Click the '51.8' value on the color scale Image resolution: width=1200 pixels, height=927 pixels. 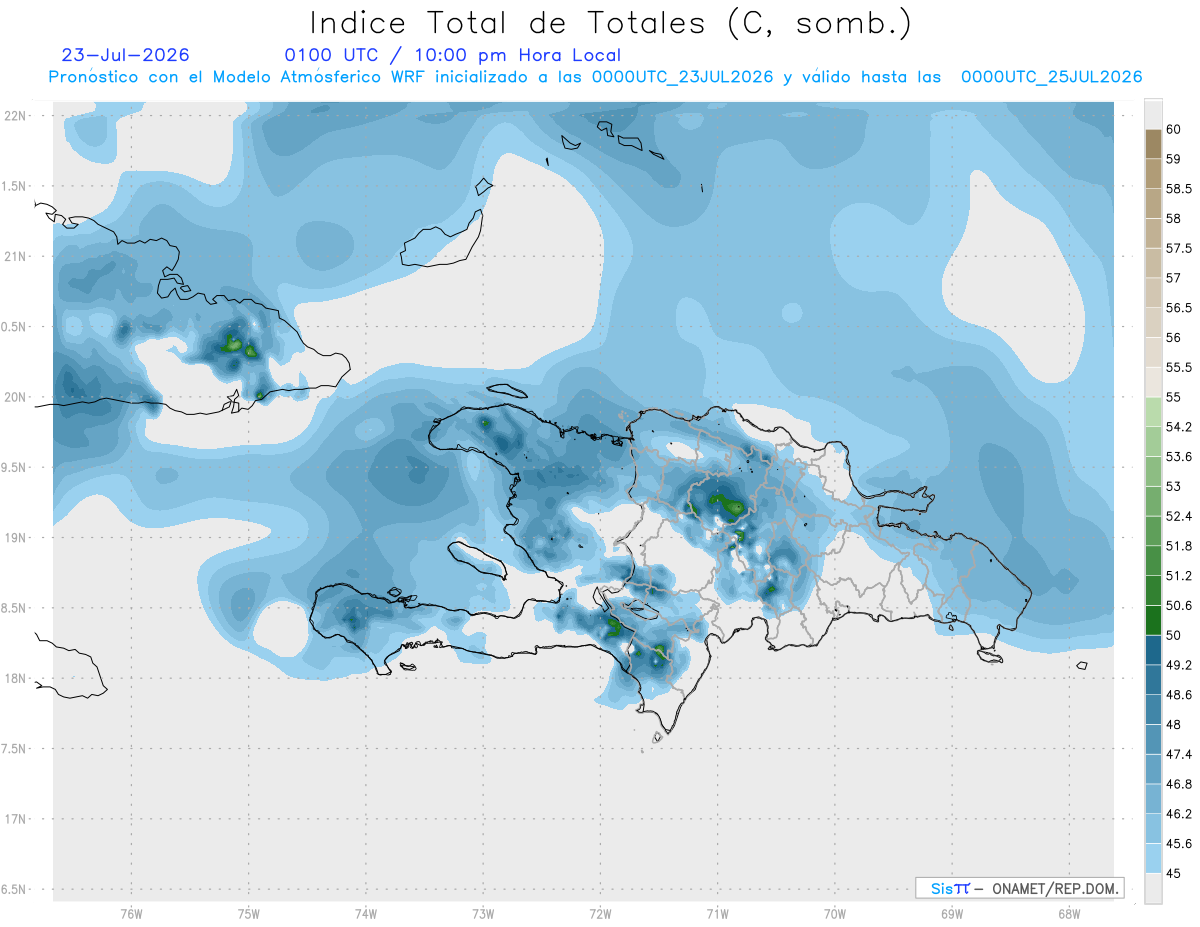point(1178,546)
